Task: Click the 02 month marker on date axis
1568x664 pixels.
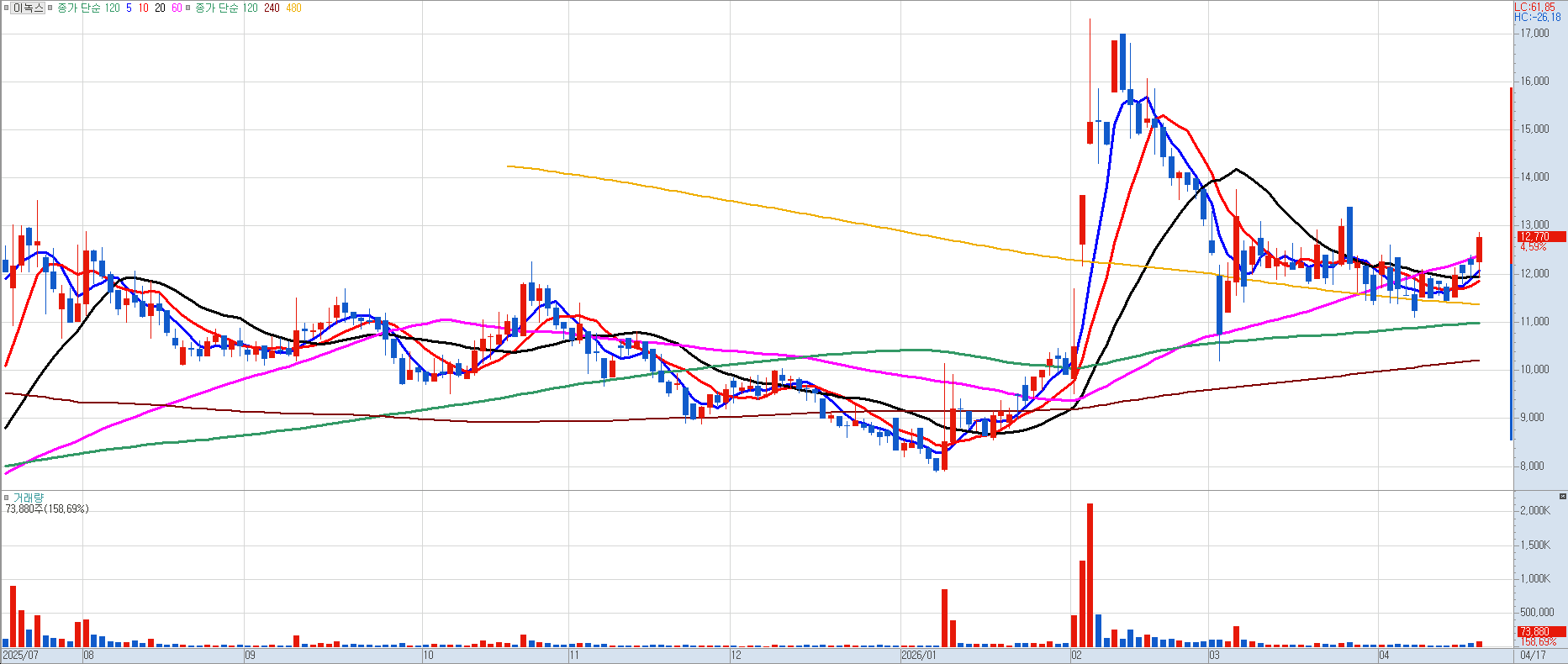Action: tap(1076, 655)
